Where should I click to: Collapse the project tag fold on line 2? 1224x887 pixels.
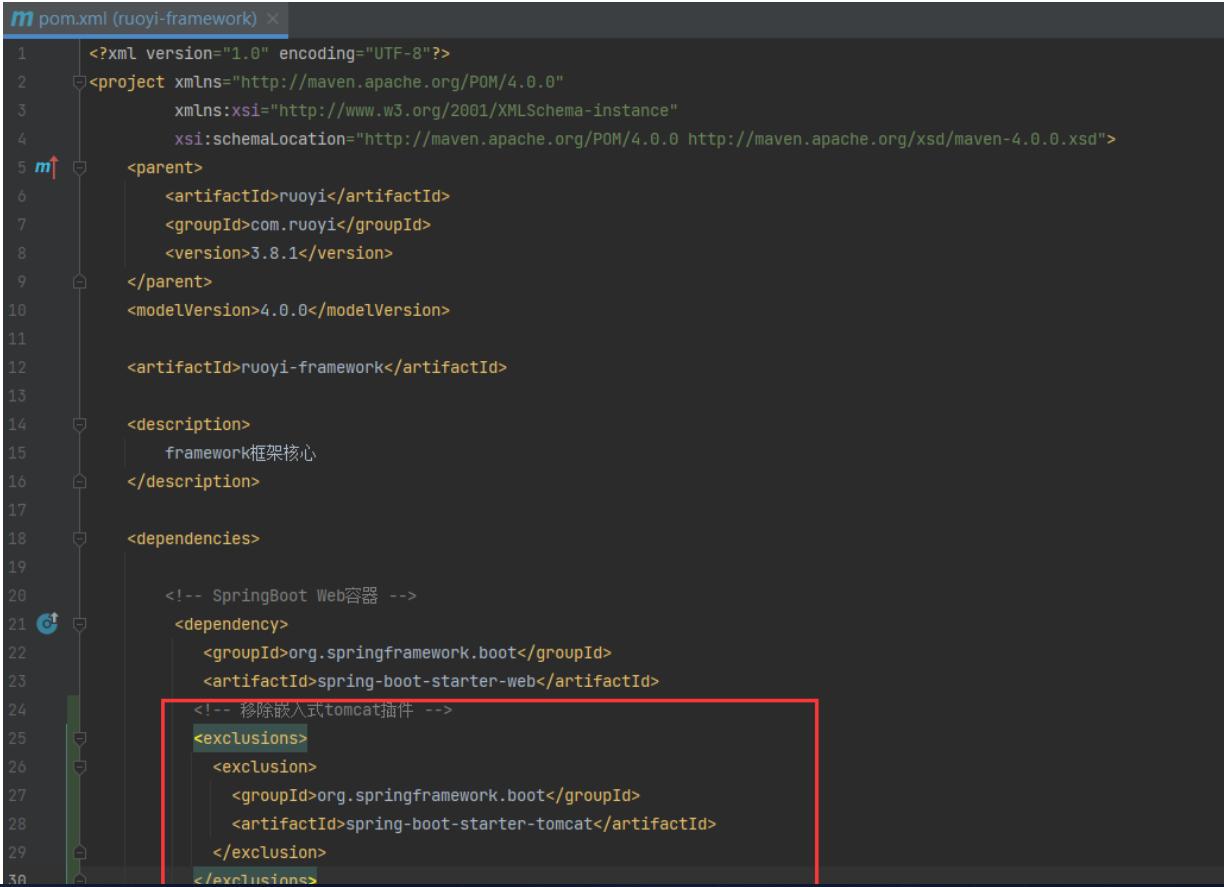tap(80, 82)
